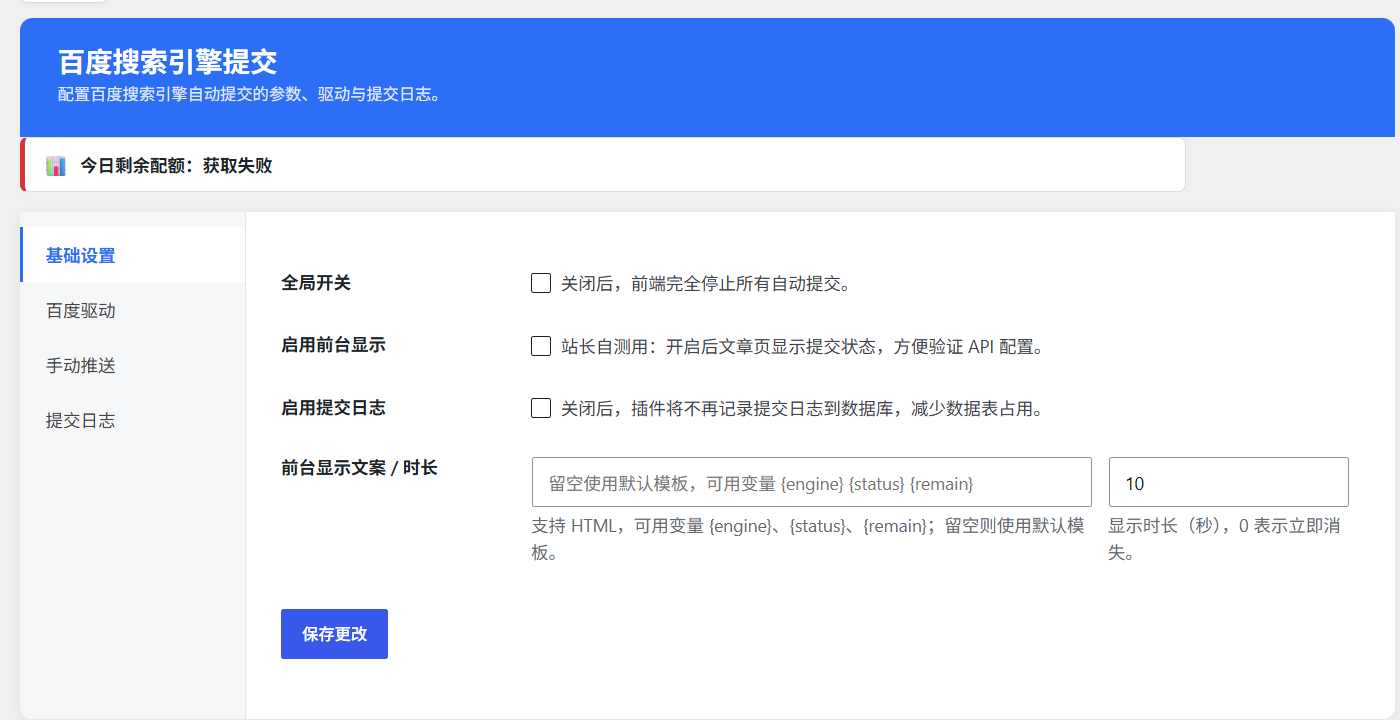Click the bar chart icon beside 今日剩余配额
The image size is (1400, 720).
(56, 166)
